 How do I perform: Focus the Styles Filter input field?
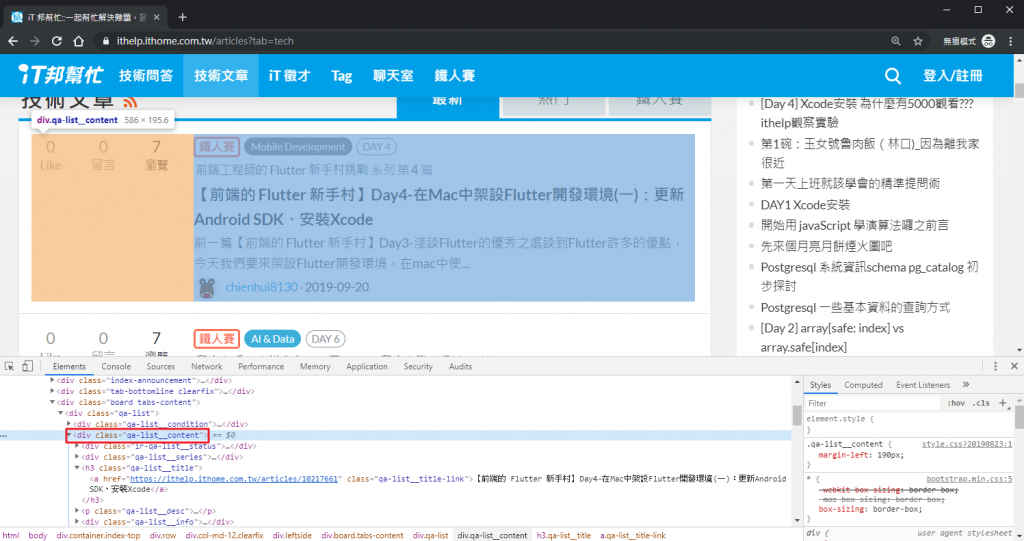coord(872,403)
